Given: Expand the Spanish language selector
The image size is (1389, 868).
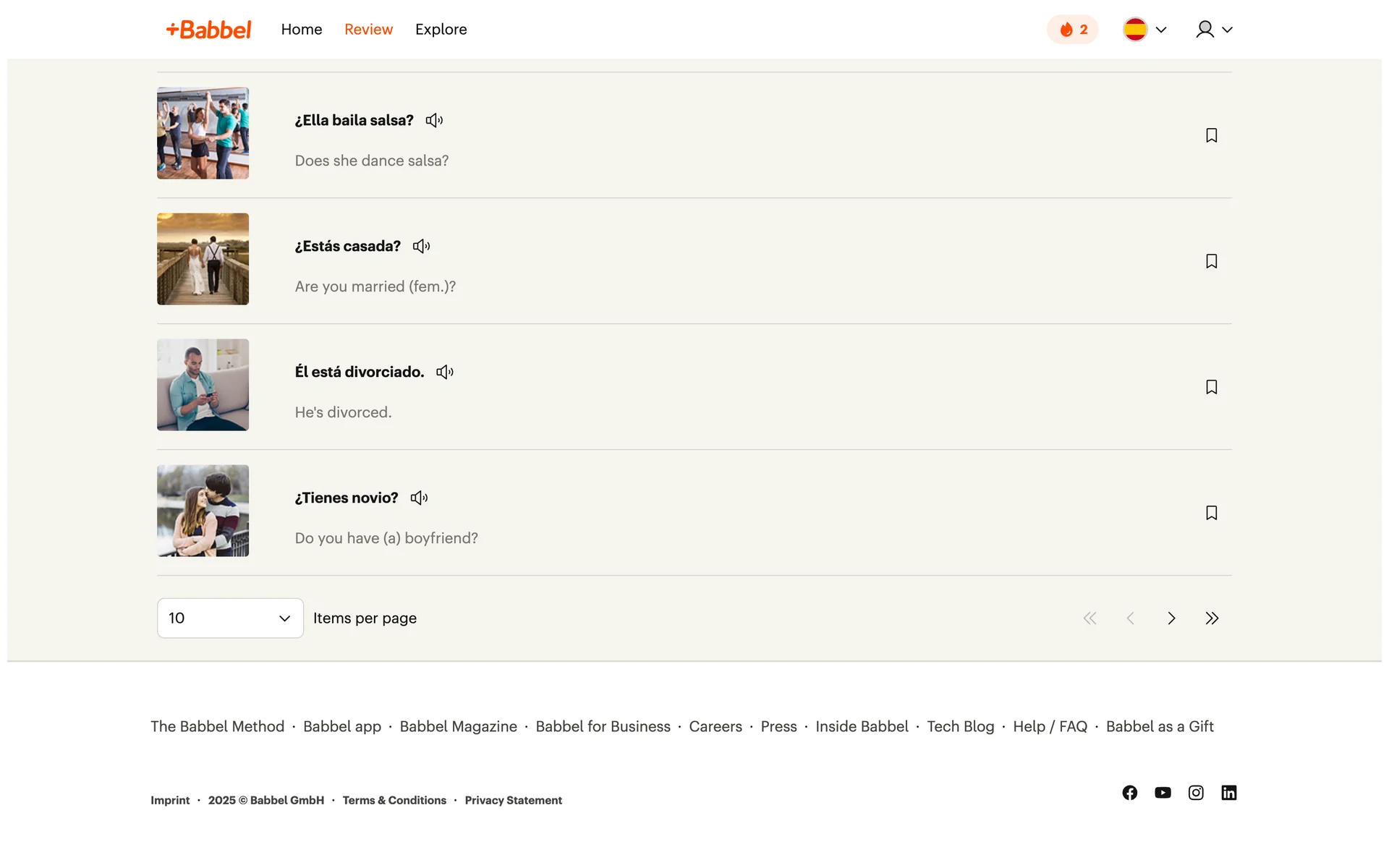Looking at the screenshot, I should [x=1145, y=30].
